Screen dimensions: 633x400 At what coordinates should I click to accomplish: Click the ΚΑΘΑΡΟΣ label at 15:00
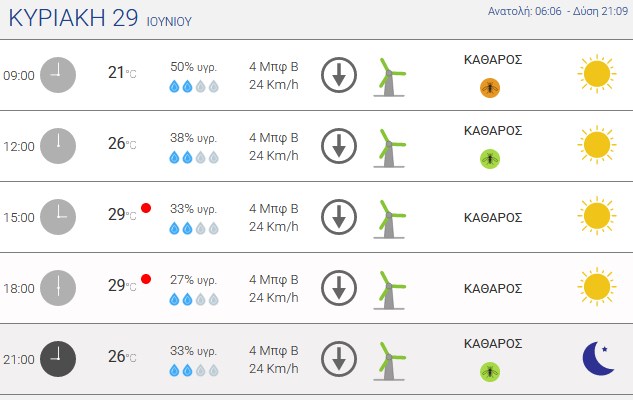pyautogui.click(x=493, y=218)
